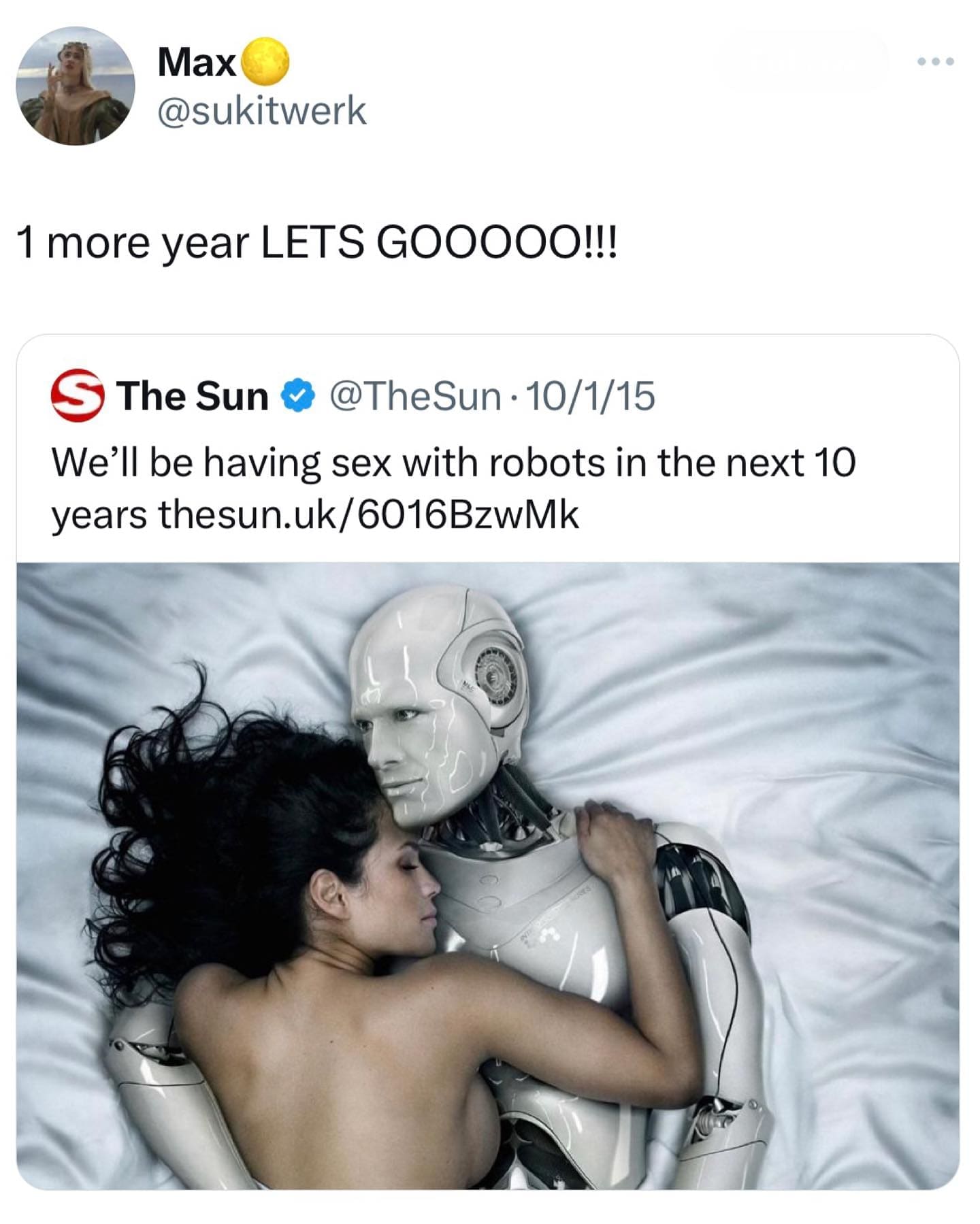Open Max's profile avatar picture
The image size is (980, 1224).
click(76, 86)
